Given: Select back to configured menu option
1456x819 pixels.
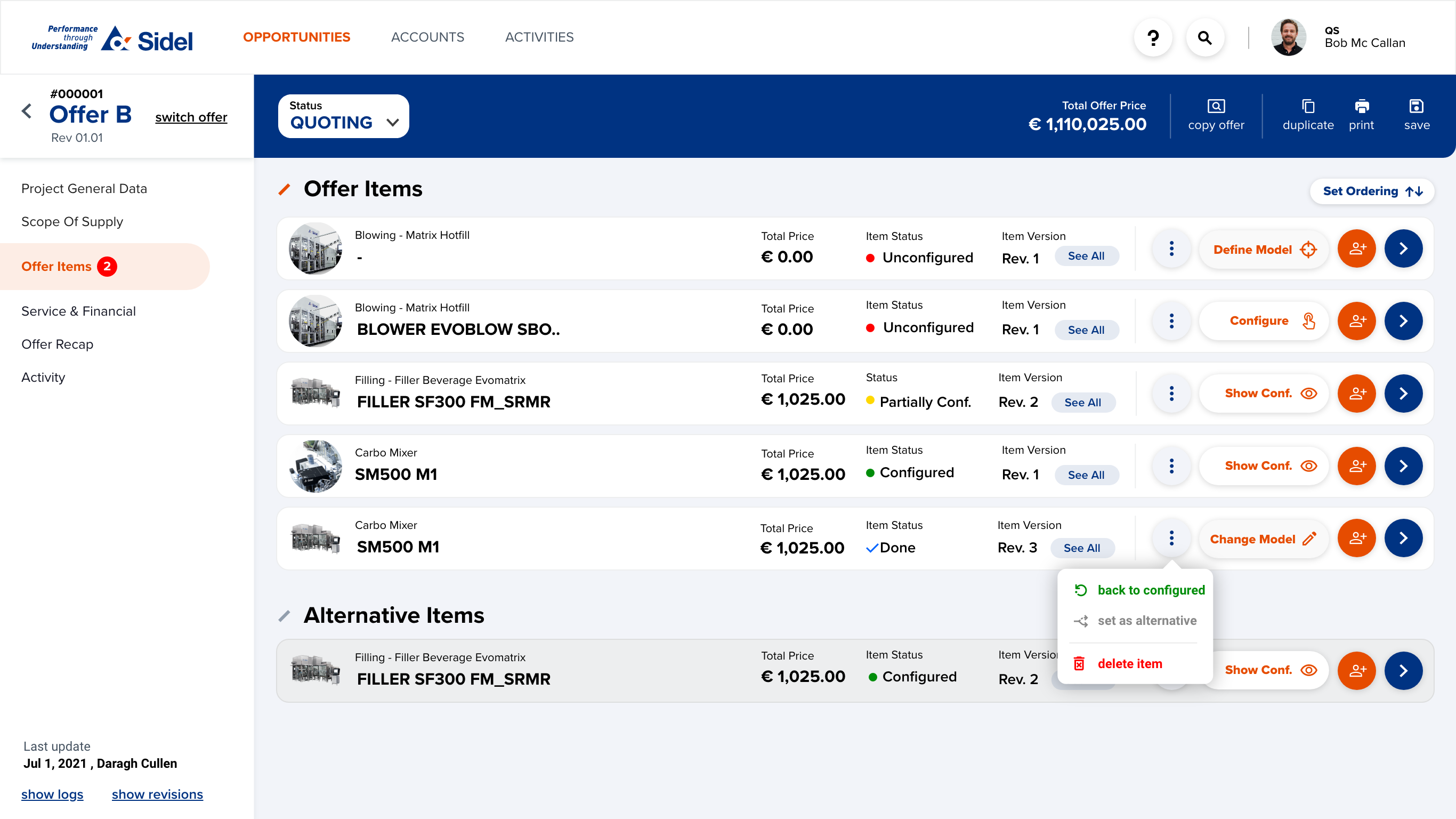Looking at the screenshot, I should tap(1139, 590).
